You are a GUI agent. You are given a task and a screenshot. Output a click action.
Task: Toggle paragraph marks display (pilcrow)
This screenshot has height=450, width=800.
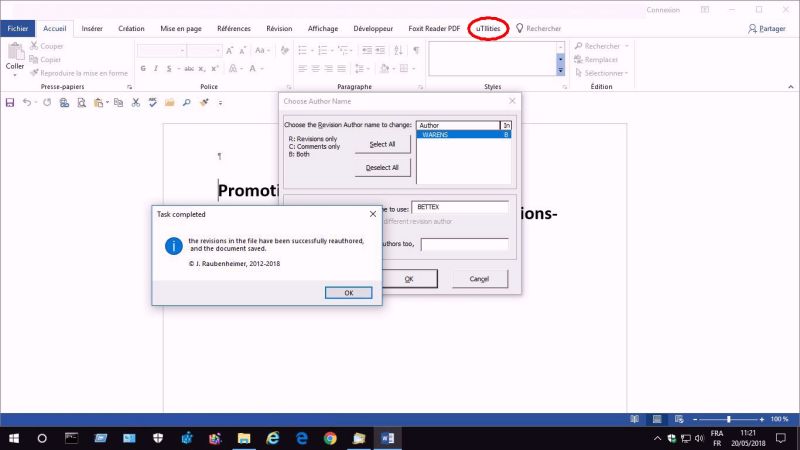pos(416,50)
